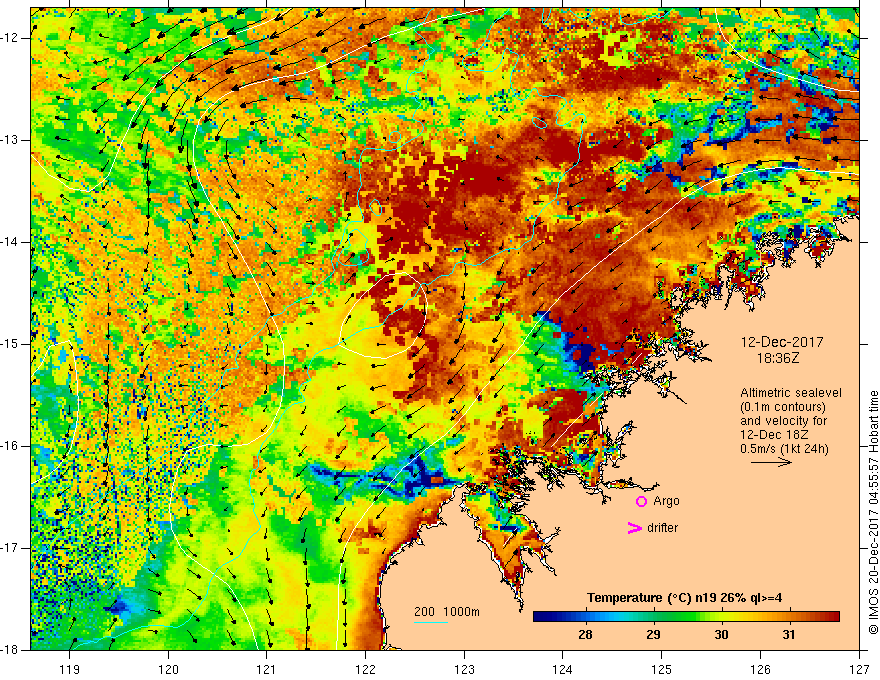Click the '31' temperature scale value

789,635
